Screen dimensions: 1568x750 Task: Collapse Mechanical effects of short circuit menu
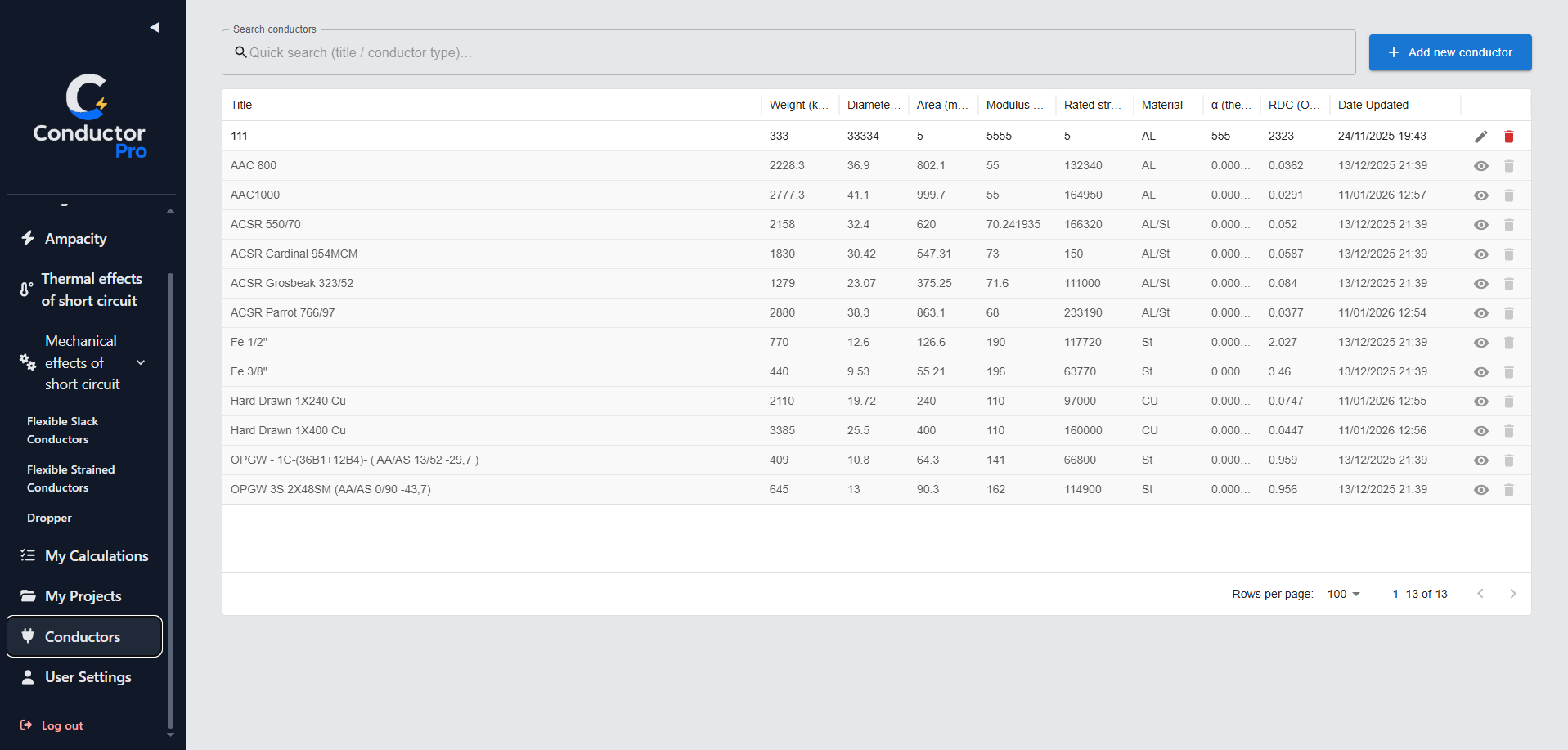tap(141, 362)
